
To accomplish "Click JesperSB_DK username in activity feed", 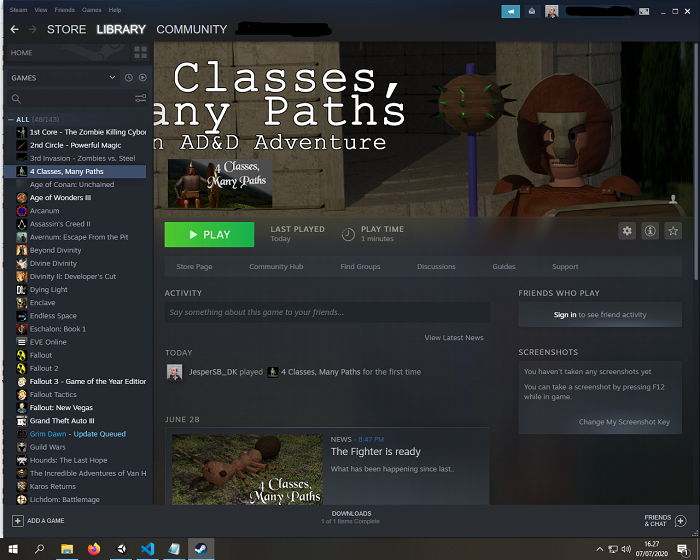I will 212,372.
